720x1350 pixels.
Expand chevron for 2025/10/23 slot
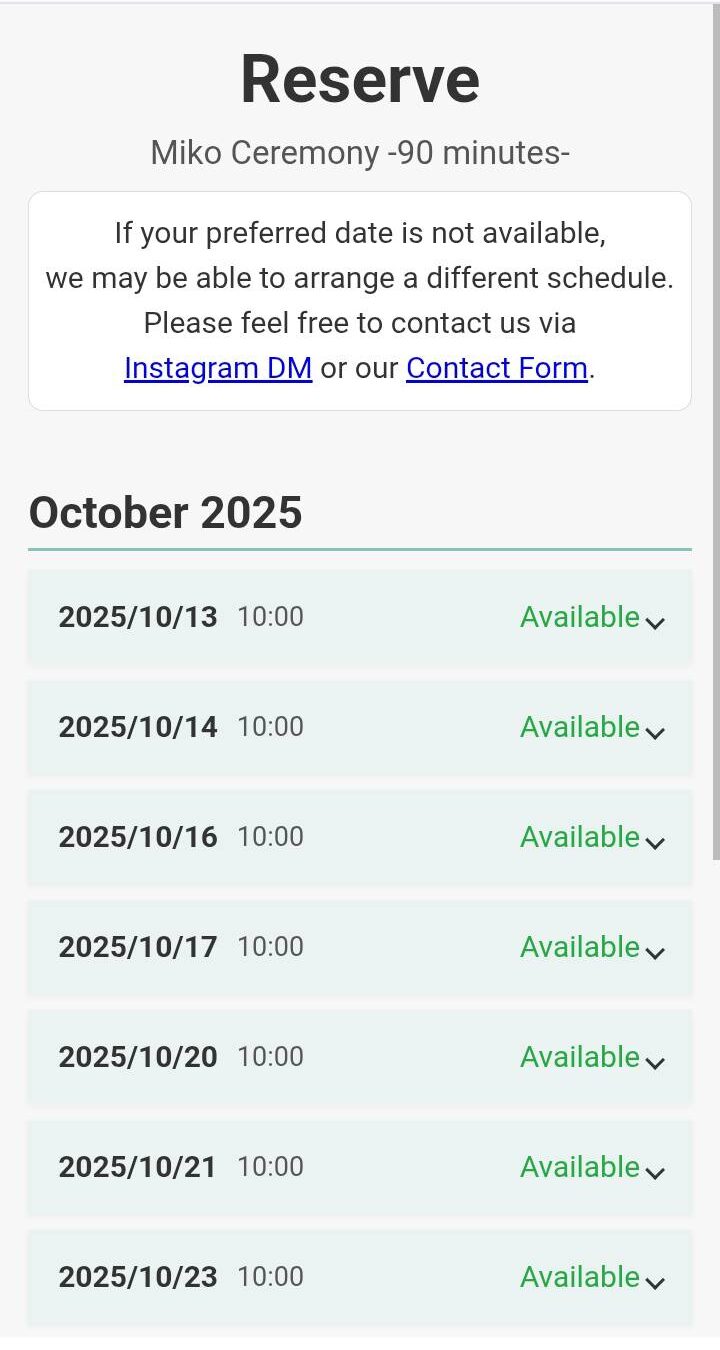pyautogui.click(x=655, y=1282)
